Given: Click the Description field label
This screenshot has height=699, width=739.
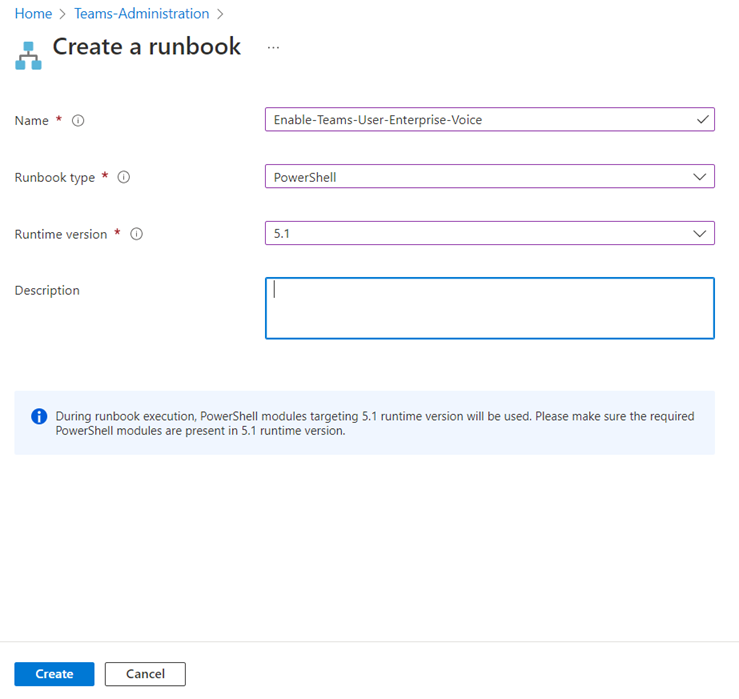Looking at the screenshot, I should (x=47, y=290).
